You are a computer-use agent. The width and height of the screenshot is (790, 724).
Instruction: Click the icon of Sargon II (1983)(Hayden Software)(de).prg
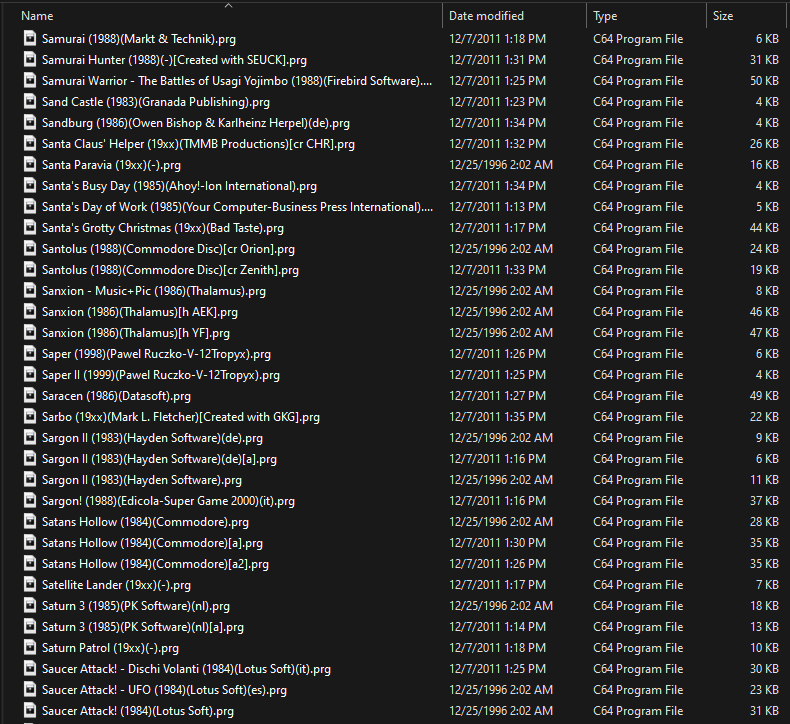point(30,438)
